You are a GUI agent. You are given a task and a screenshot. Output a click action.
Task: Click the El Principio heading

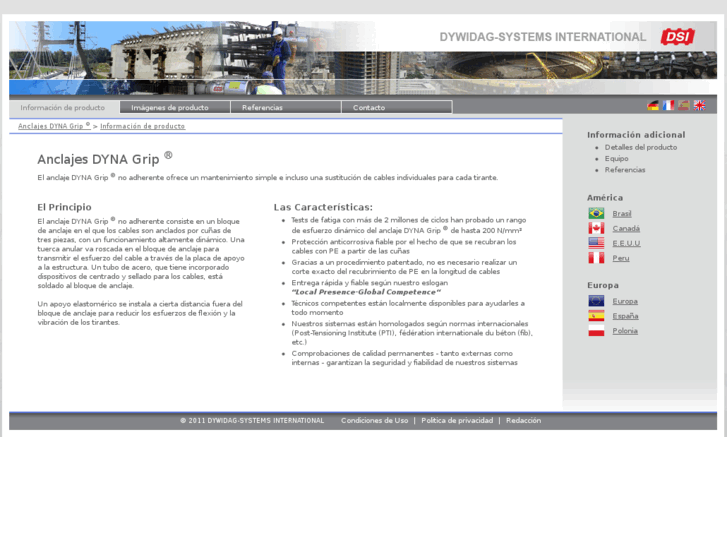[x=64, y=207]
